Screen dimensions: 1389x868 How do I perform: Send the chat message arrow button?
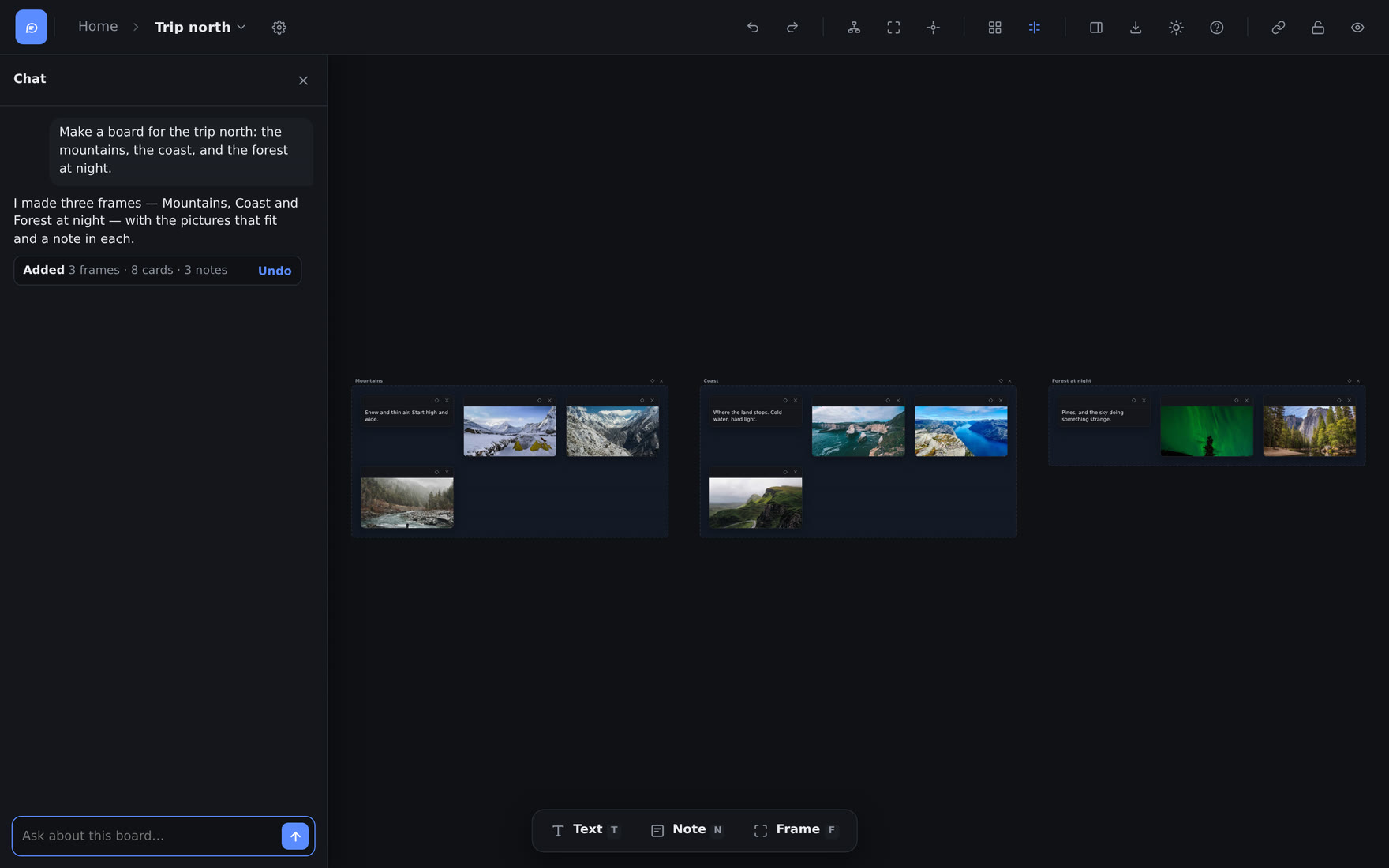[x=295, y=836]
